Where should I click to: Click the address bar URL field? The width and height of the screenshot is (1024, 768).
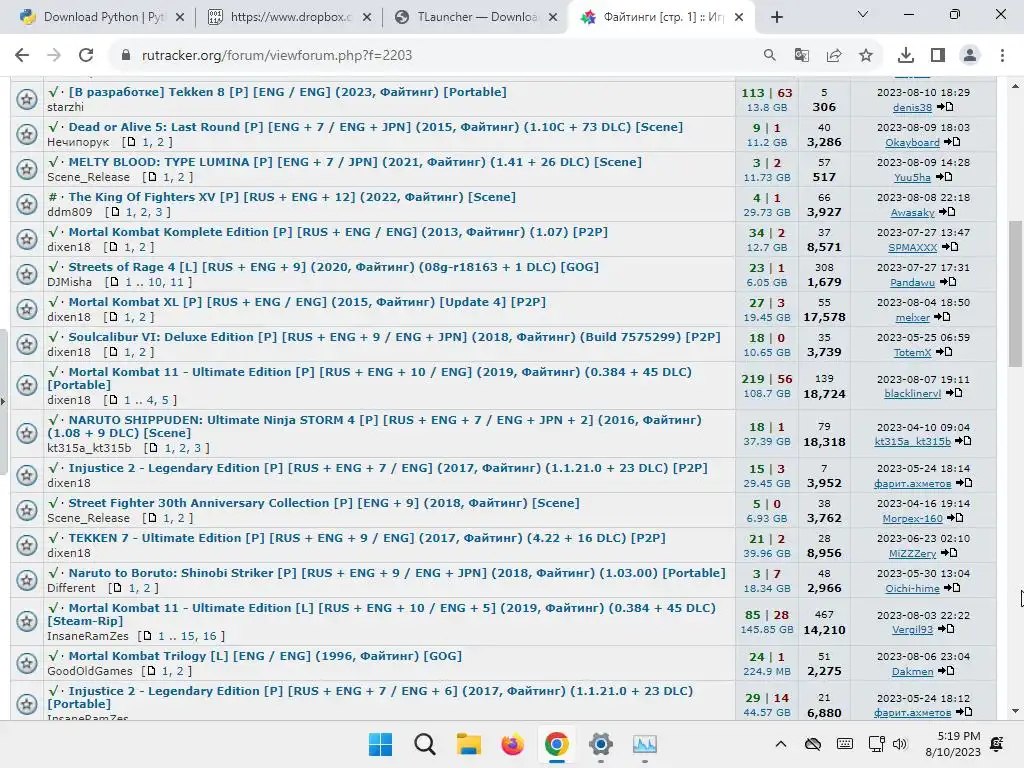coord(431,56)
